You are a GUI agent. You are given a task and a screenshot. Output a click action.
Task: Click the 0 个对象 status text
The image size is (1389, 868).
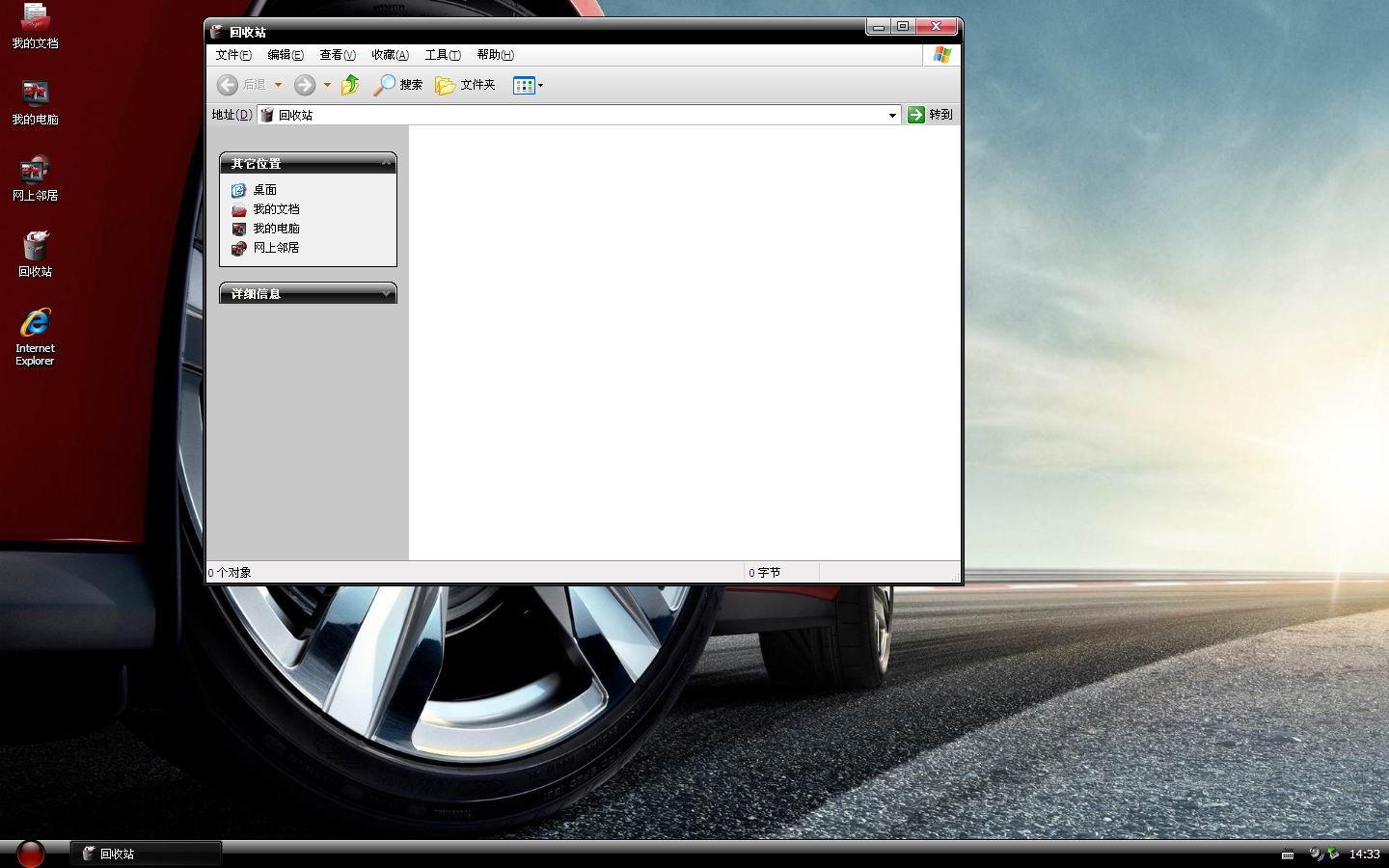tap(230, 573)
